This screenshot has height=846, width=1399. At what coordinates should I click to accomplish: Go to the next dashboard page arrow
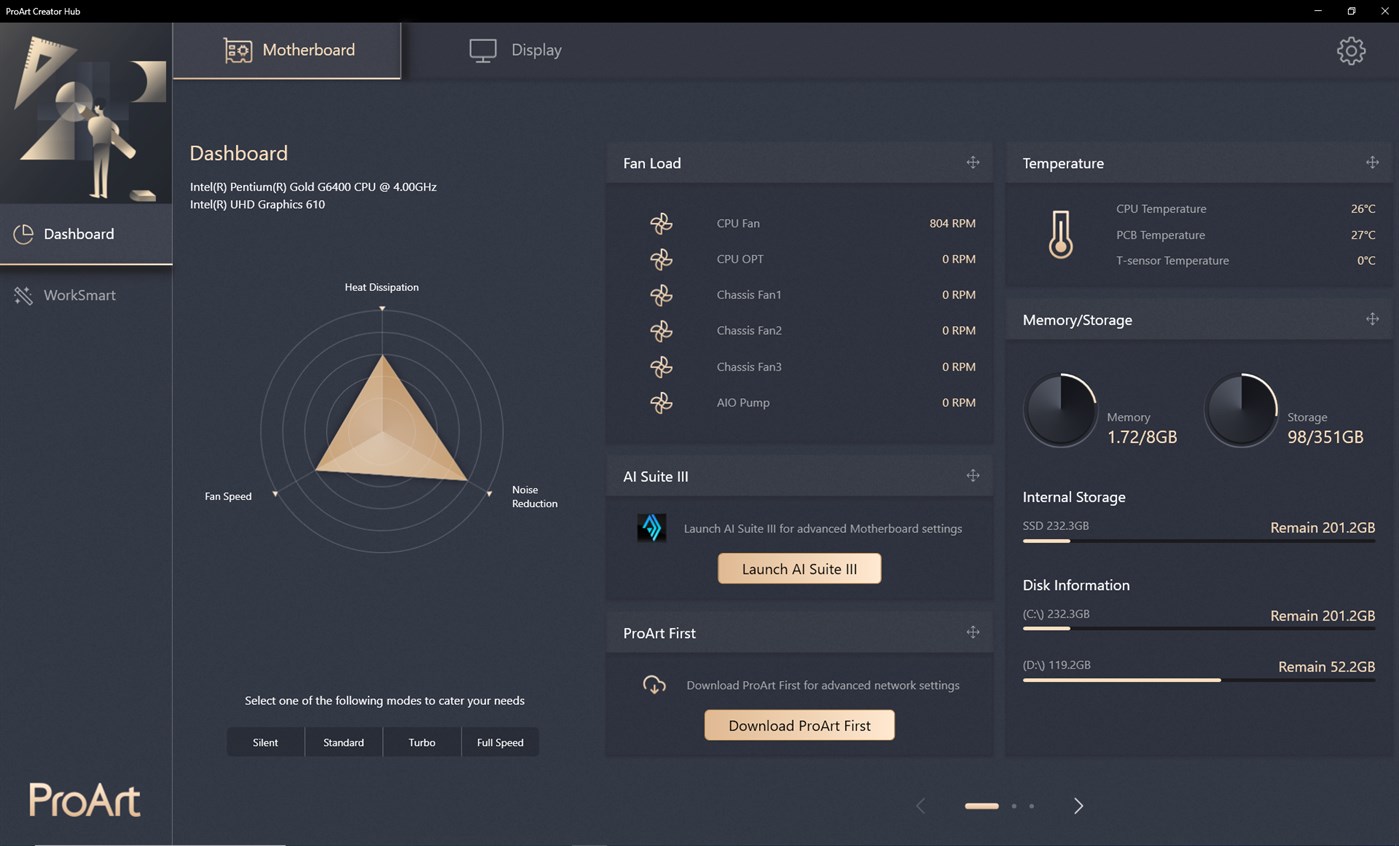1078,806
